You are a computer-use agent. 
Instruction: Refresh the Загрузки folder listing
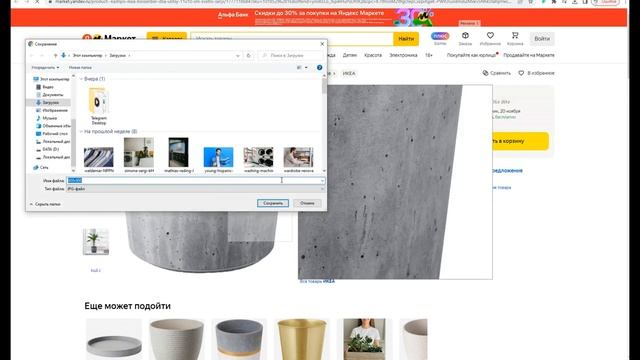click(x=249, y=56)
